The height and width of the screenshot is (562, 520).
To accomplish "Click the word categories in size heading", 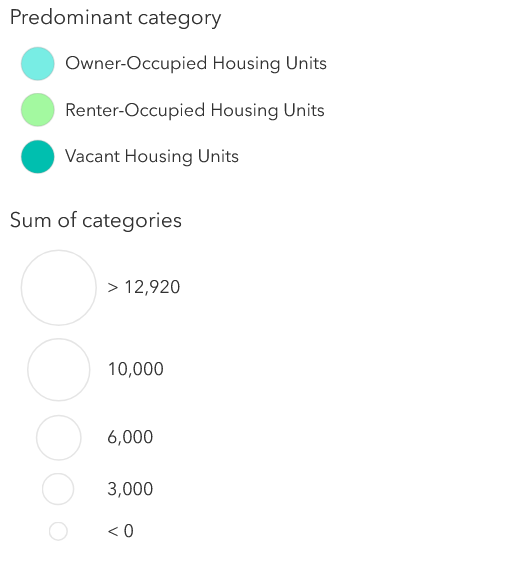I will [x=132, y=221].
